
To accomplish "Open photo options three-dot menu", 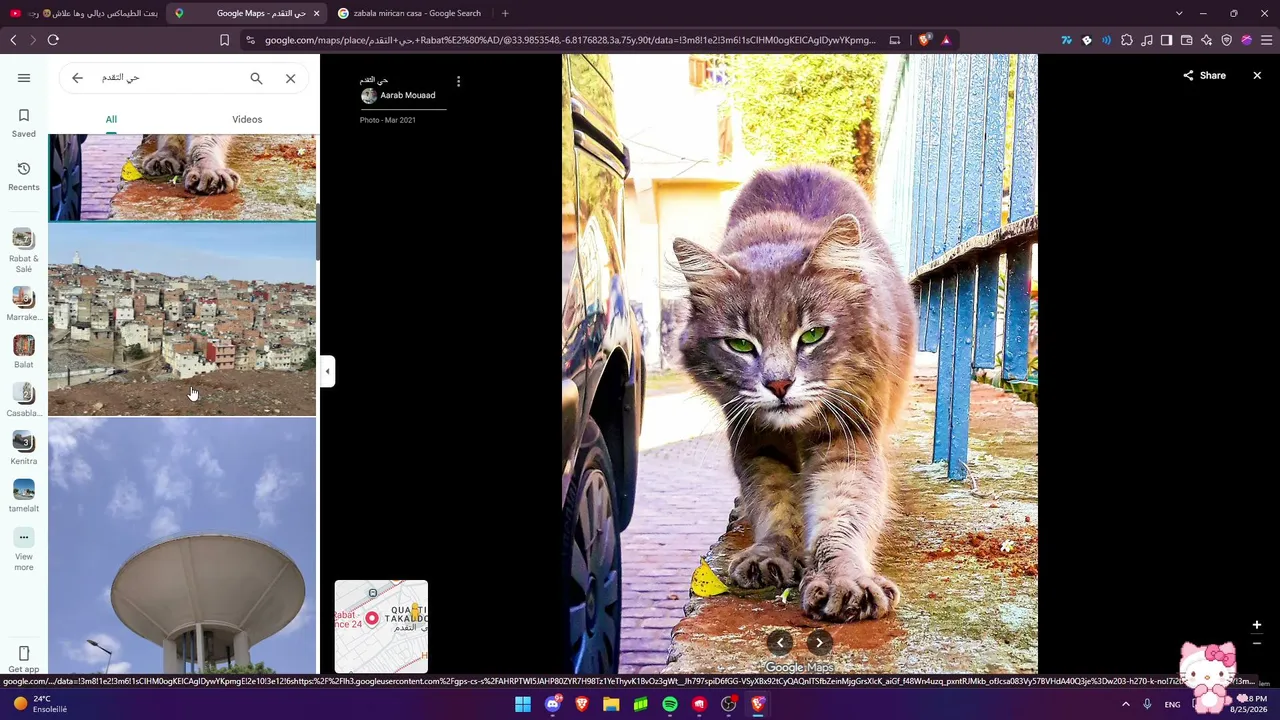I will click(458, 81).
